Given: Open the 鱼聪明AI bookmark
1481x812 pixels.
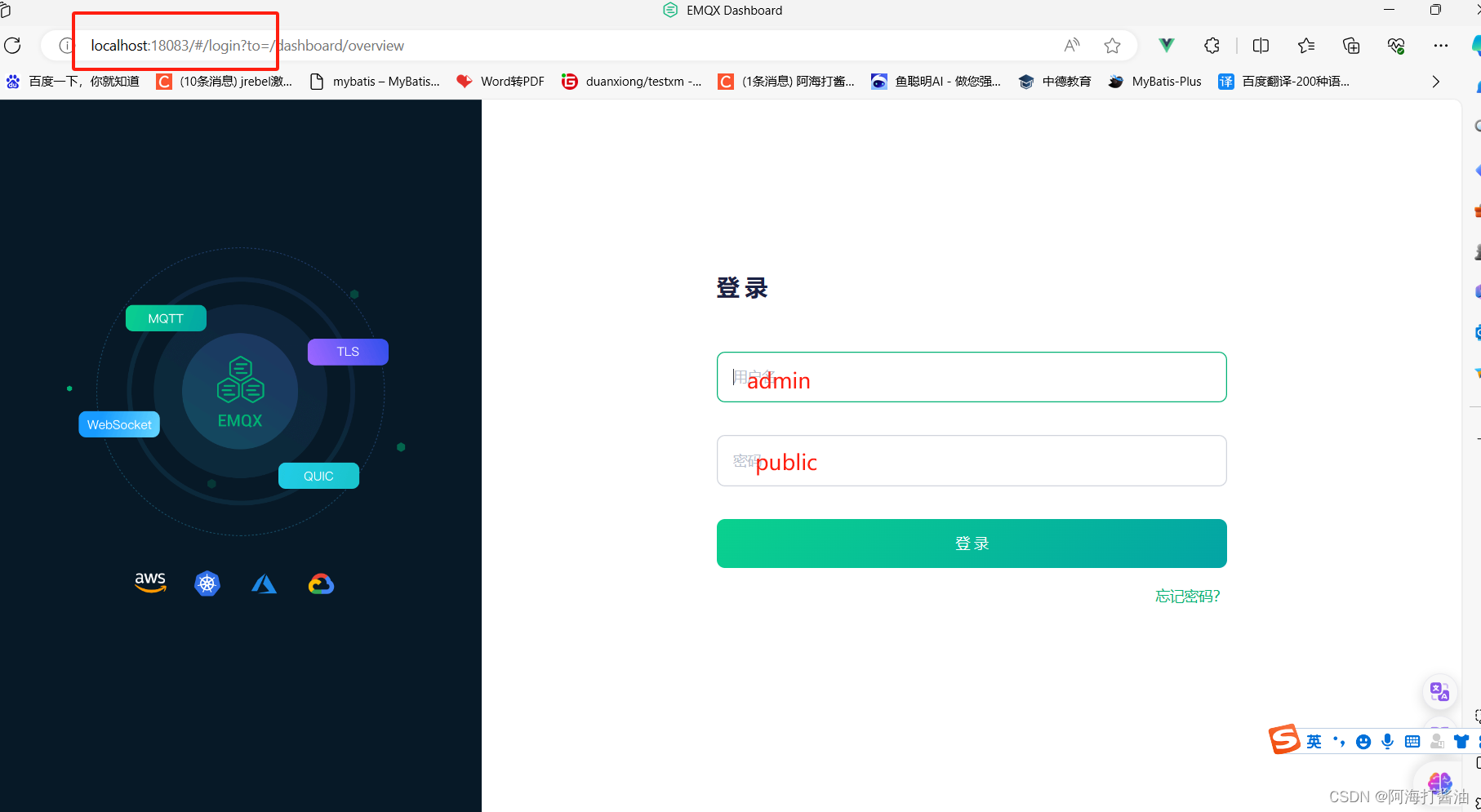Looking at the screenshot, I should (936, 82).
